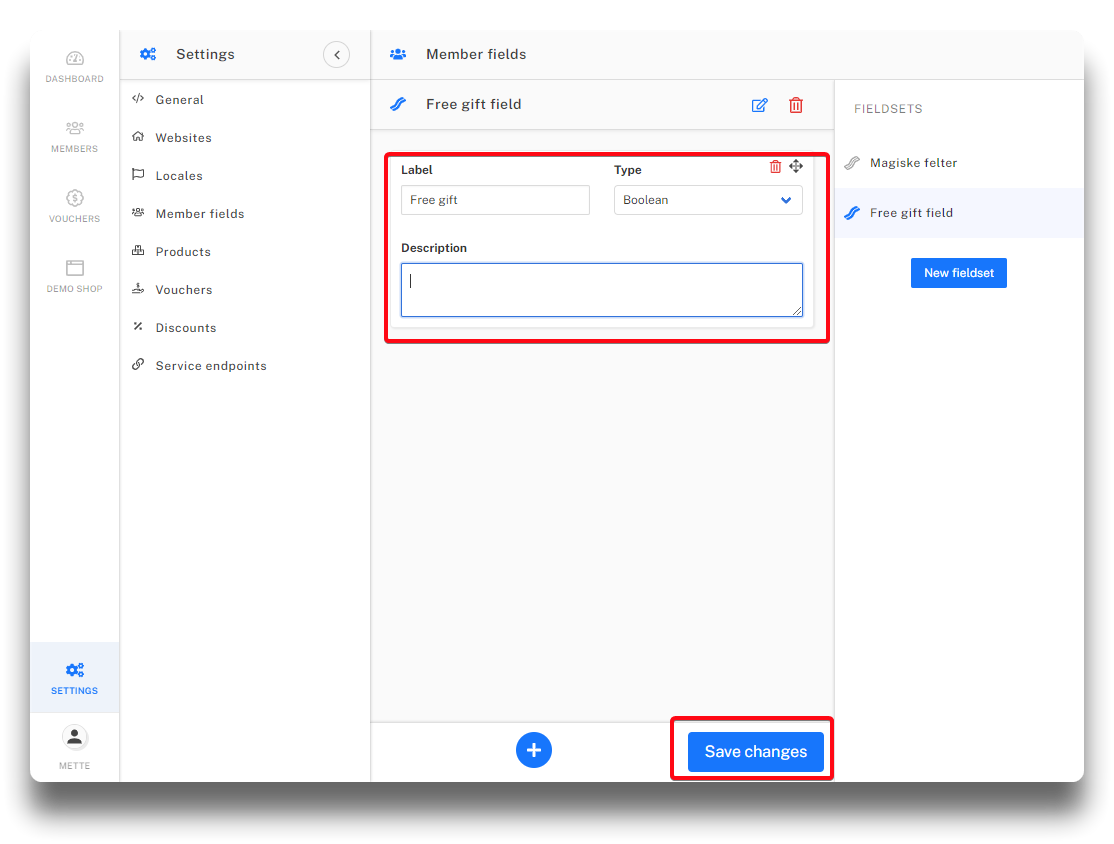
Task: Open the Mette user profile
Action: (75, 748)
